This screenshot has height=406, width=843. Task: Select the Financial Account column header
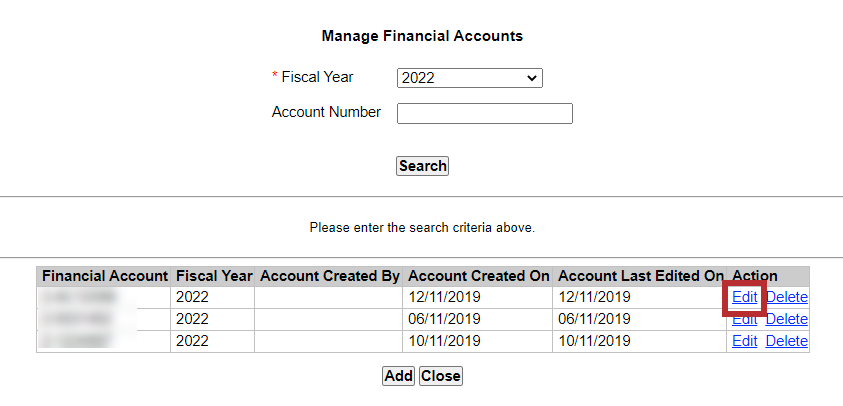tap(104, 275)
